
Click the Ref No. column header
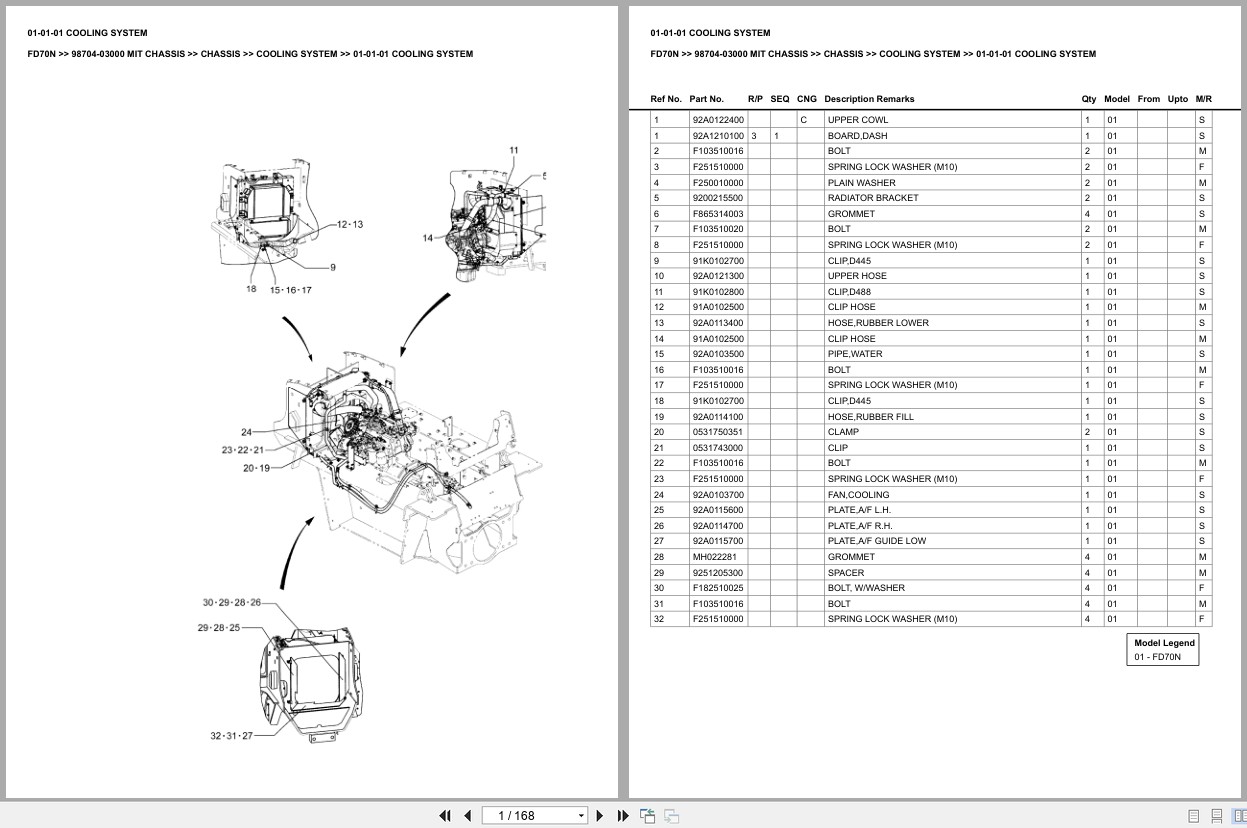[x=666, y=99]
